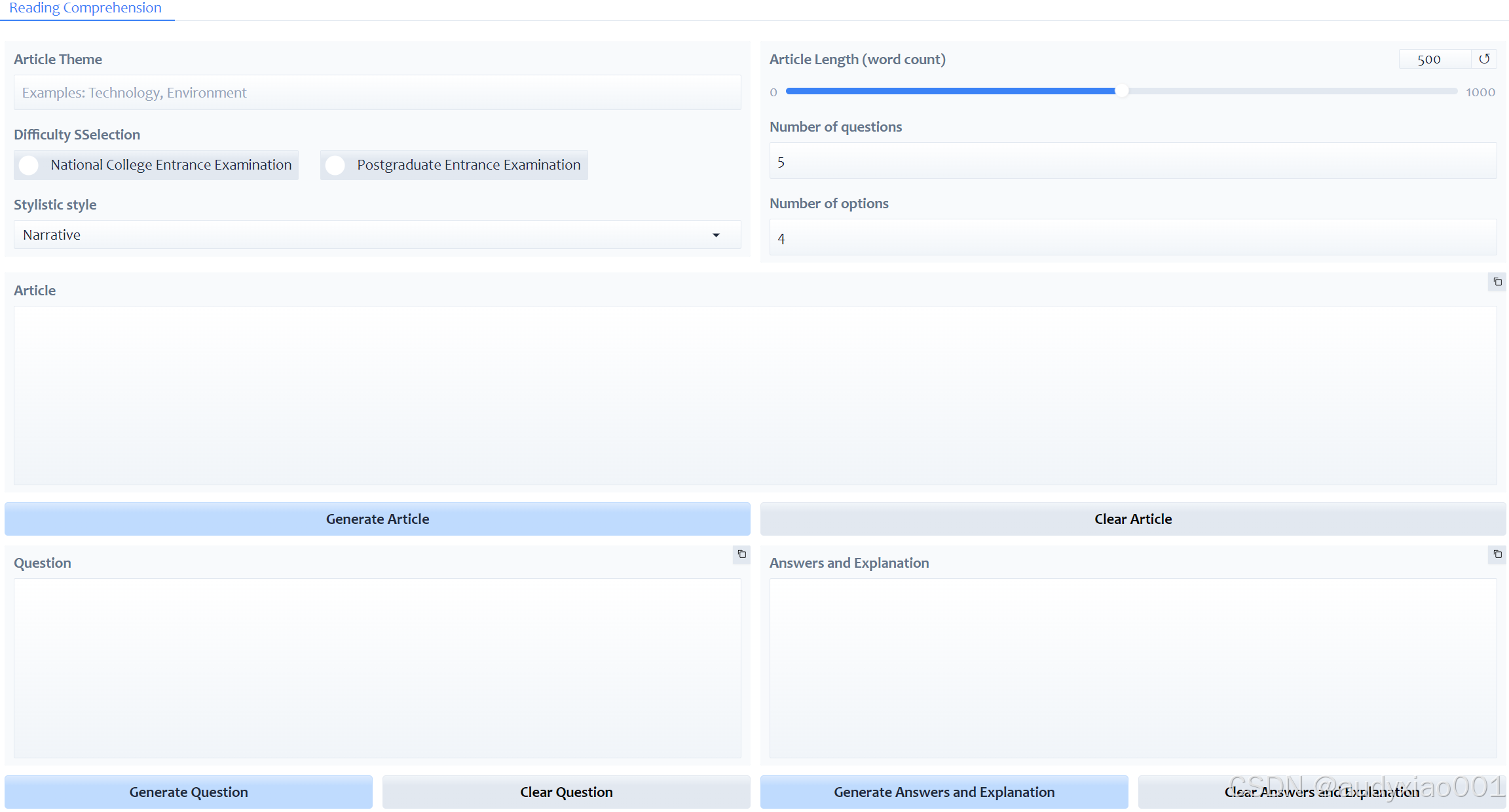The height and width of the screenshot is (812, 1509).
Task: Switch to Reading Comprehension tab
Action: [85, 9]
